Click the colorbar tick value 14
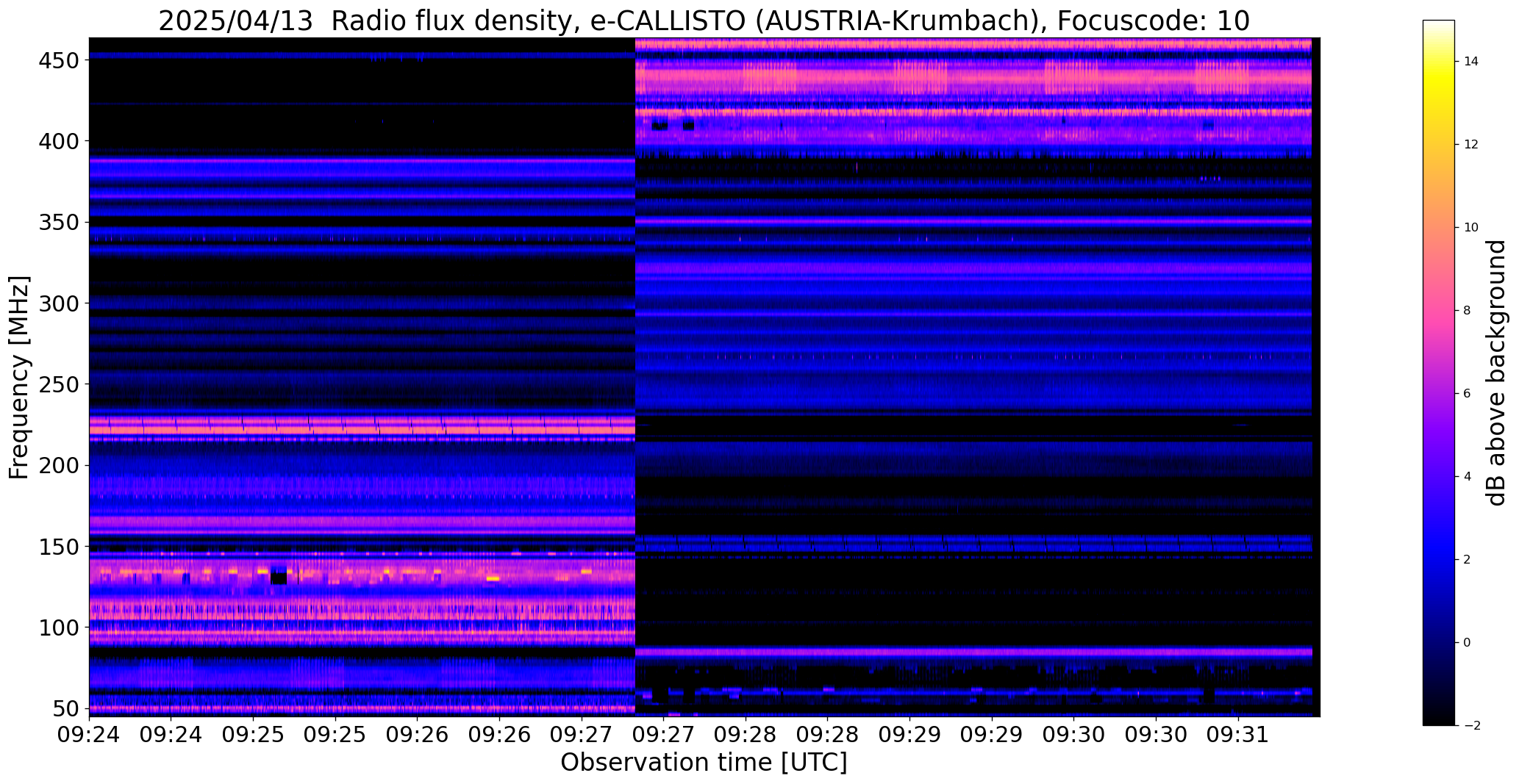Screen dimensions: 1519x784 tap(1470, 62)
